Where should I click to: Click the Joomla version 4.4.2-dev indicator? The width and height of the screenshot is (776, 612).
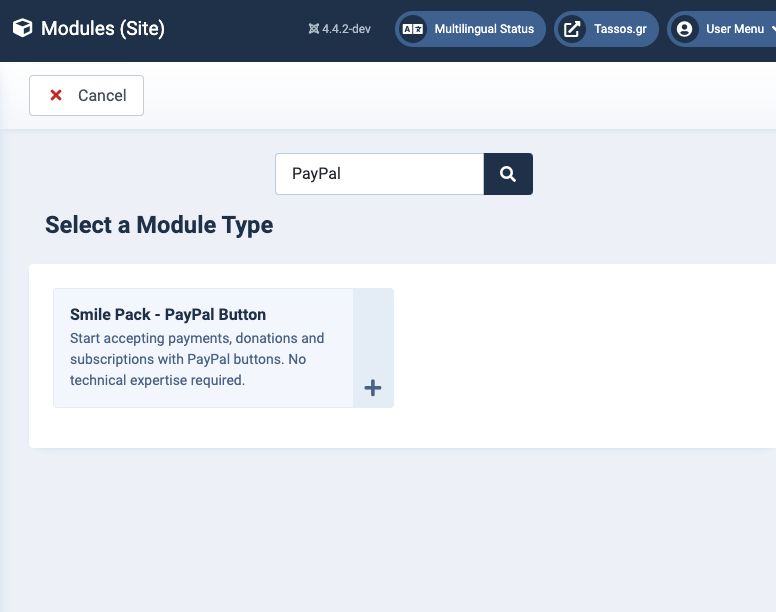coord(340,29)
